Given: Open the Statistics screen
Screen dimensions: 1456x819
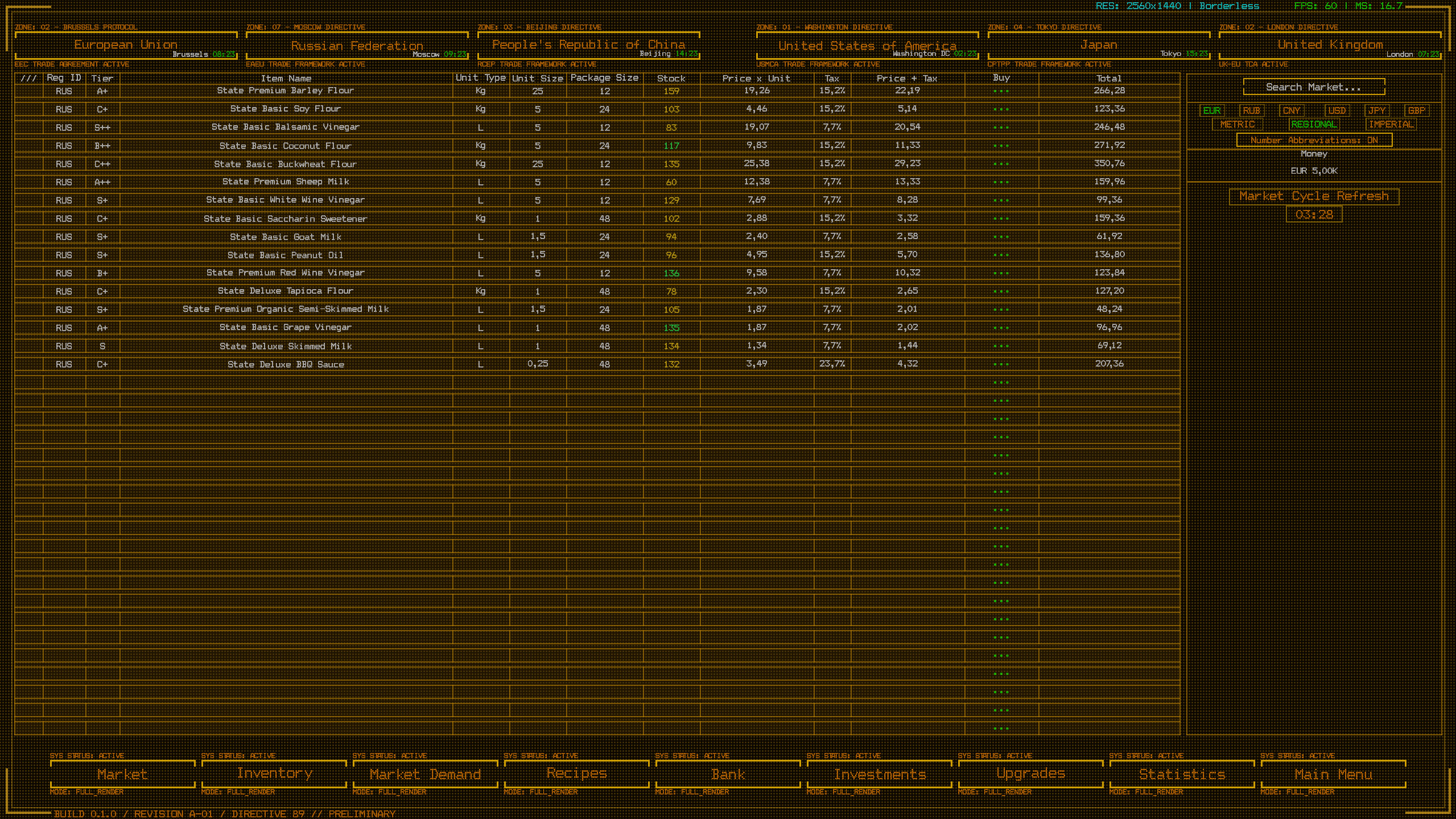Looking at the screenshot, I should [x=1182, y=774].
